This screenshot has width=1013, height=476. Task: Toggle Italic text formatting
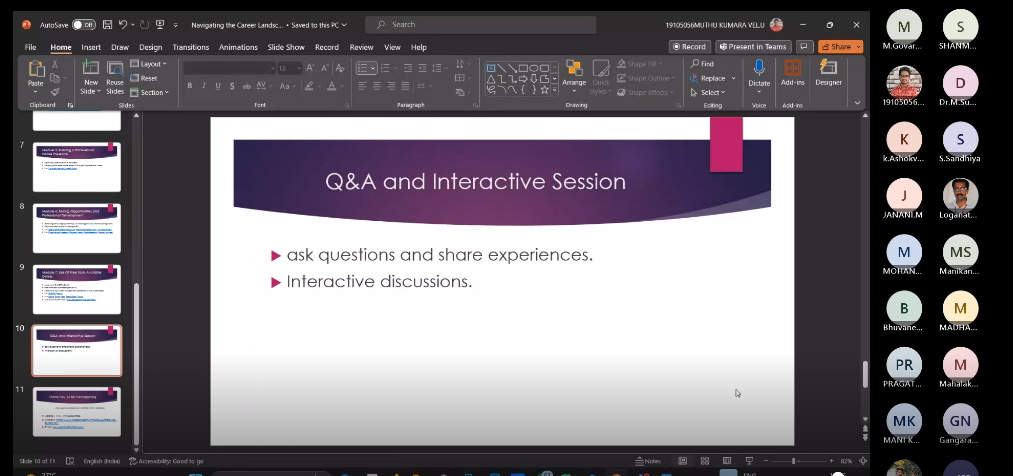coord(202,87)
